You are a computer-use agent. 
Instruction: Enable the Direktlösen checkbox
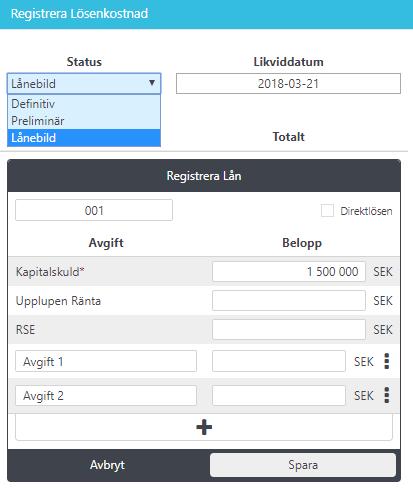pyautogui.click(x=327, y=211)
